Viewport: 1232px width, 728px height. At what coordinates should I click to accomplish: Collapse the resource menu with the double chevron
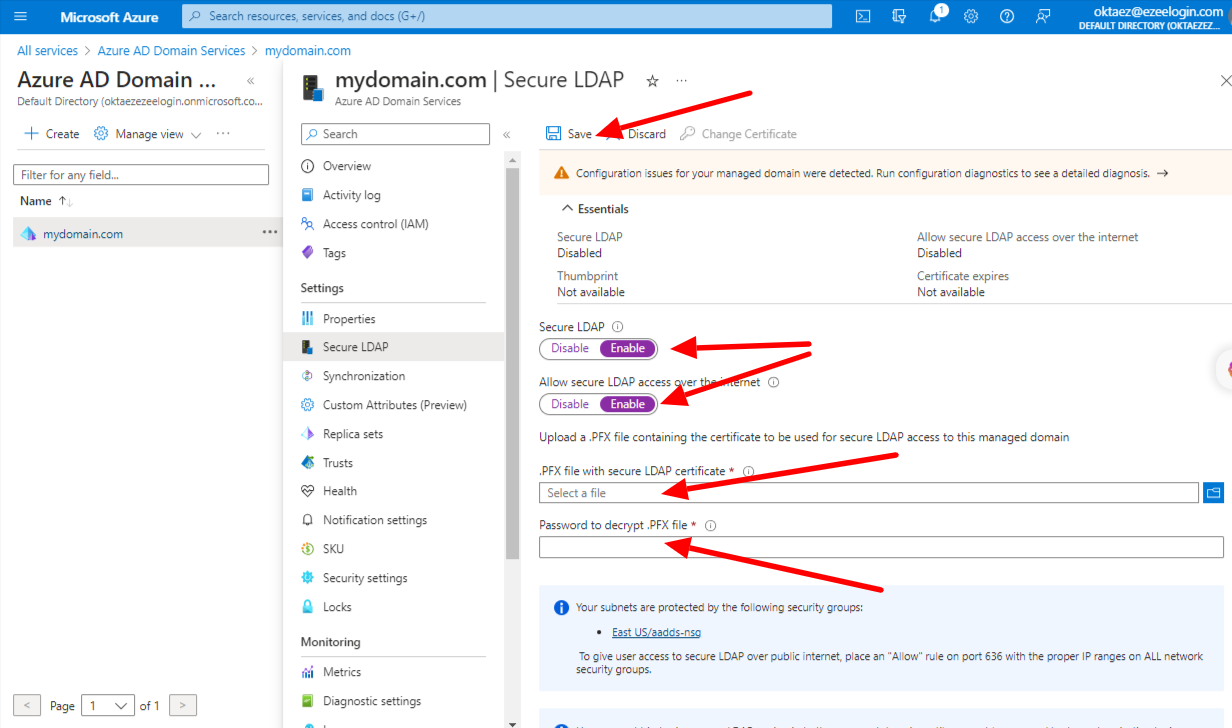coord(506,134)
